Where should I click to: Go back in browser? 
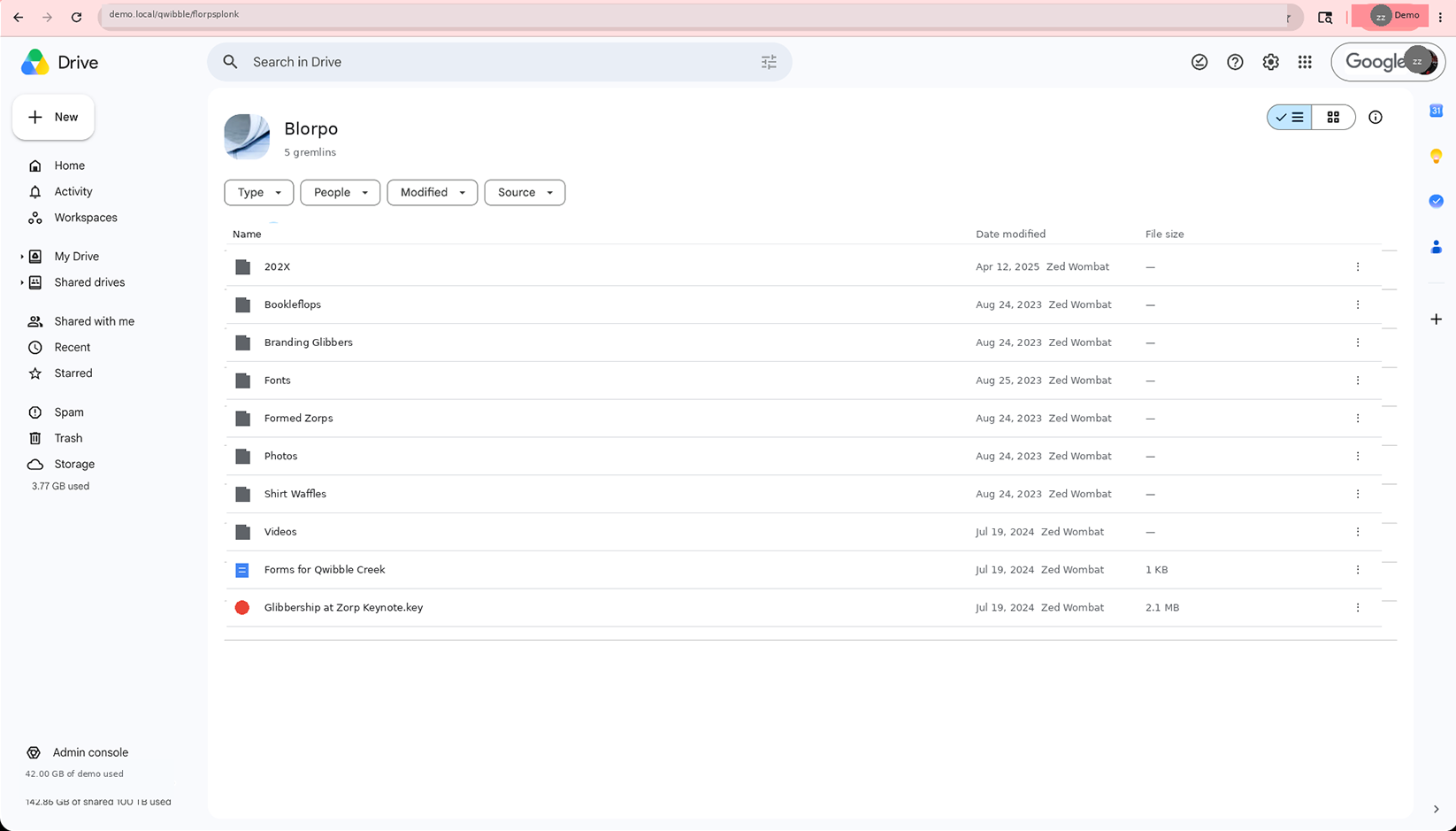(x=19, y=18)
